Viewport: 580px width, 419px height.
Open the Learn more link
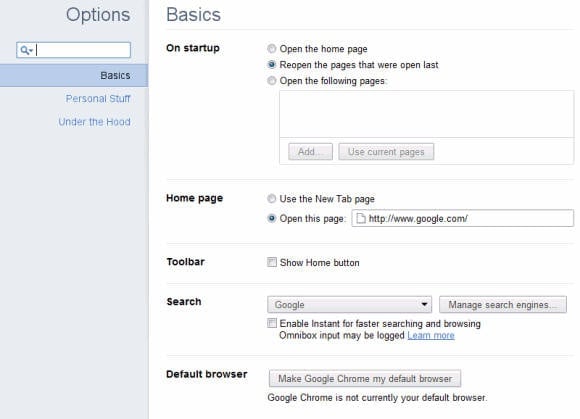coord(431,335)
